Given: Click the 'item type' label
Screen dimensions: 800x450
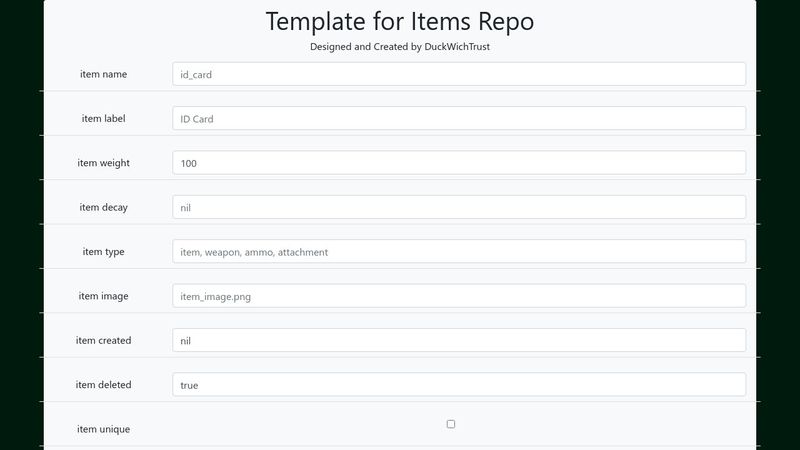Looking at the screenshot, I should pos(104,252).
